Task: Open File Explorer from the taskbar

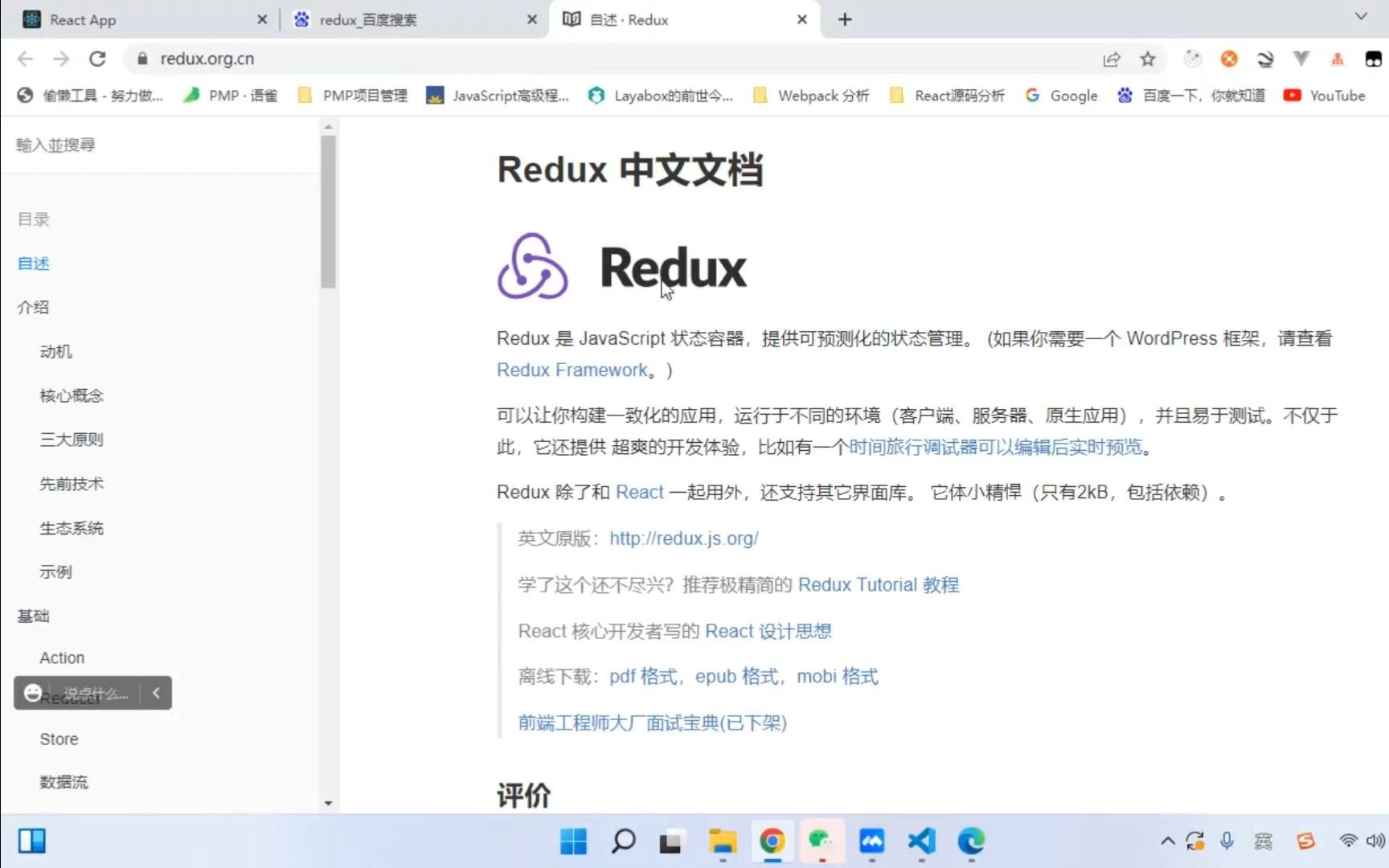Action: point(723,841)
